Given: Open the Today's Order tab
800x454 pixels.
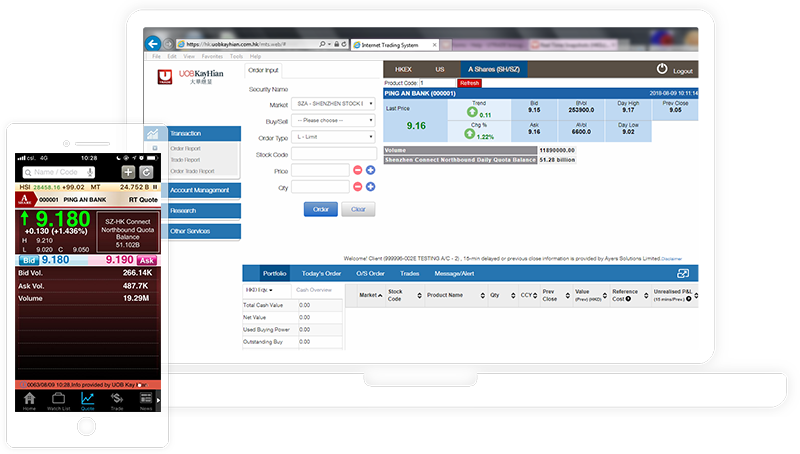Looking at the screenshot, I should coord(321,273).
